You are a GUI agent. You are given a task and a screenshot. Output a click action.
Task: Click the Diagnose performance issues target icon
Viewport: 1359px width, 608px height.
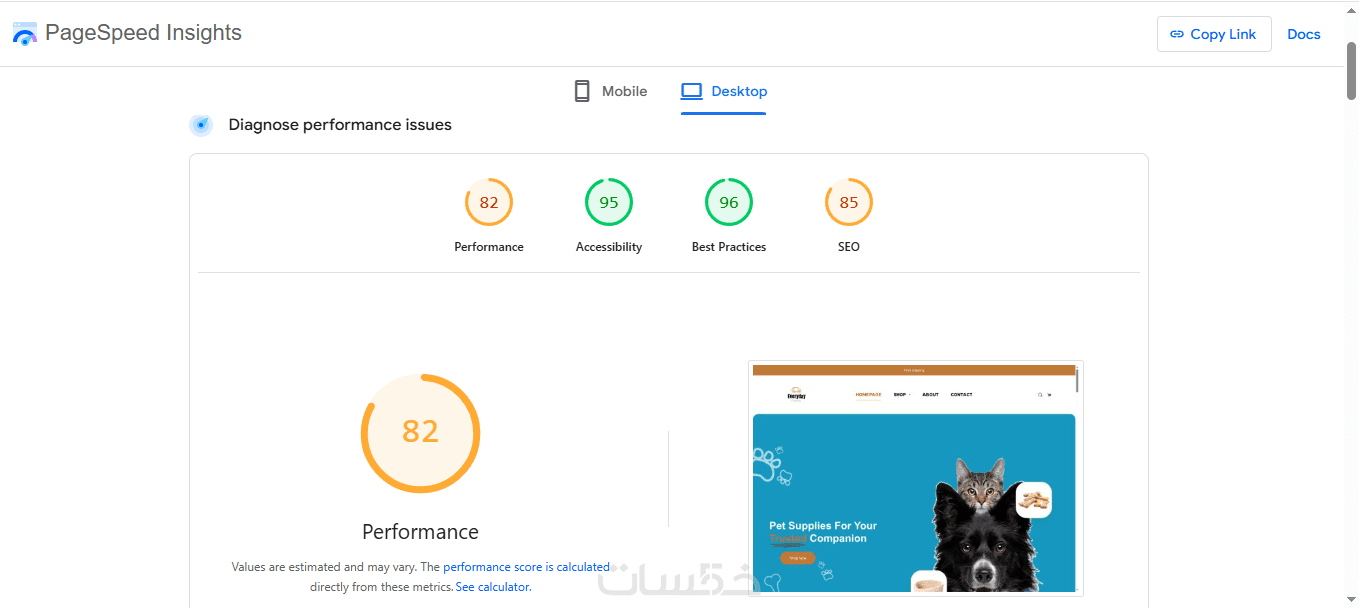[201, 125]
